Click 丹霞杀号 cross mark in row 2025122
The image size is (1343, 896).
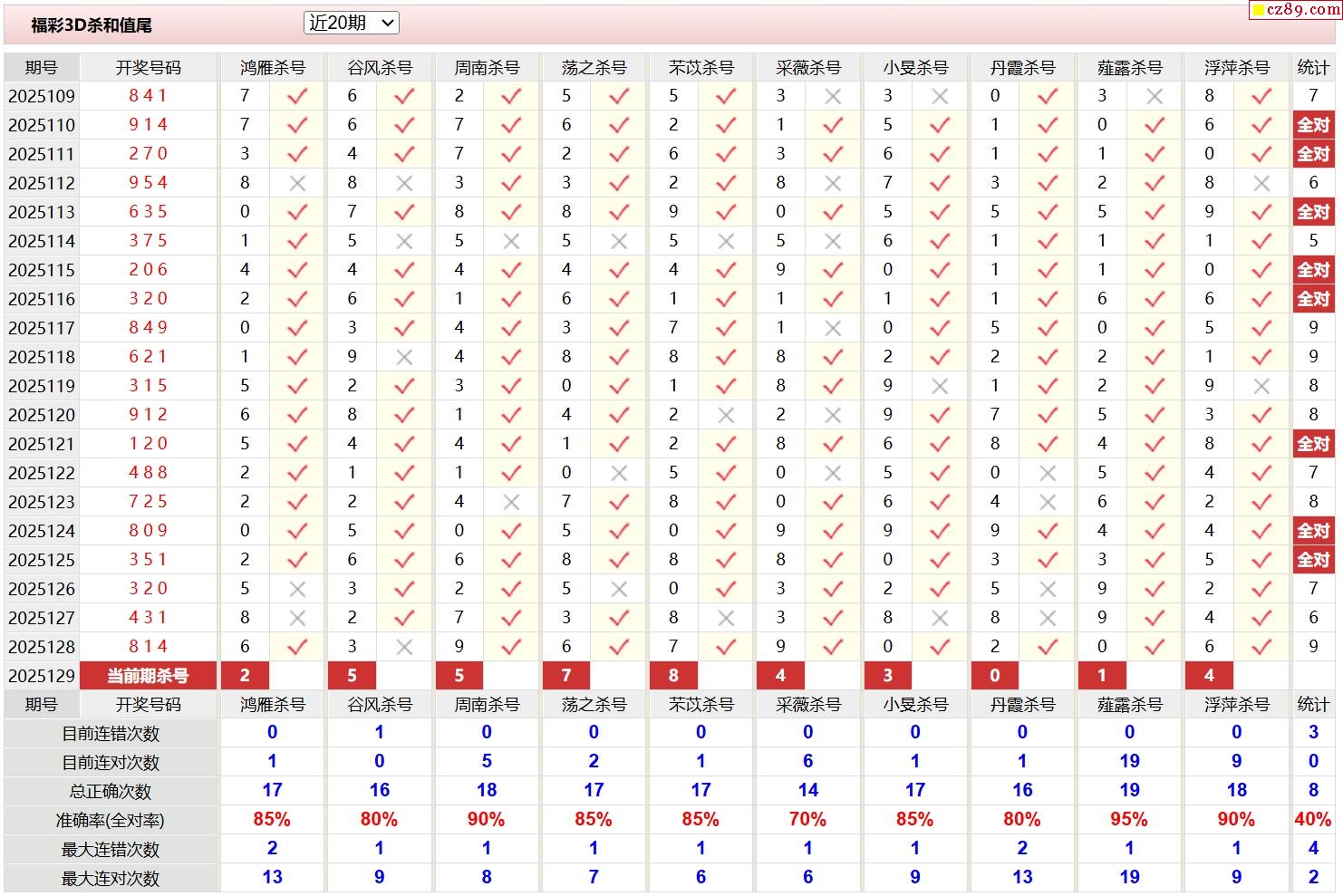point(1048,473)
